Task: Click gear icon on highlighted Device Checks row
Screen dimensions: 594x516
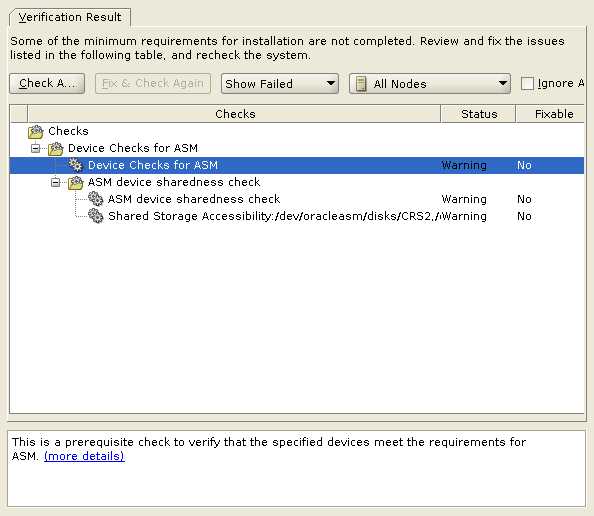Action: coord(75,165)
